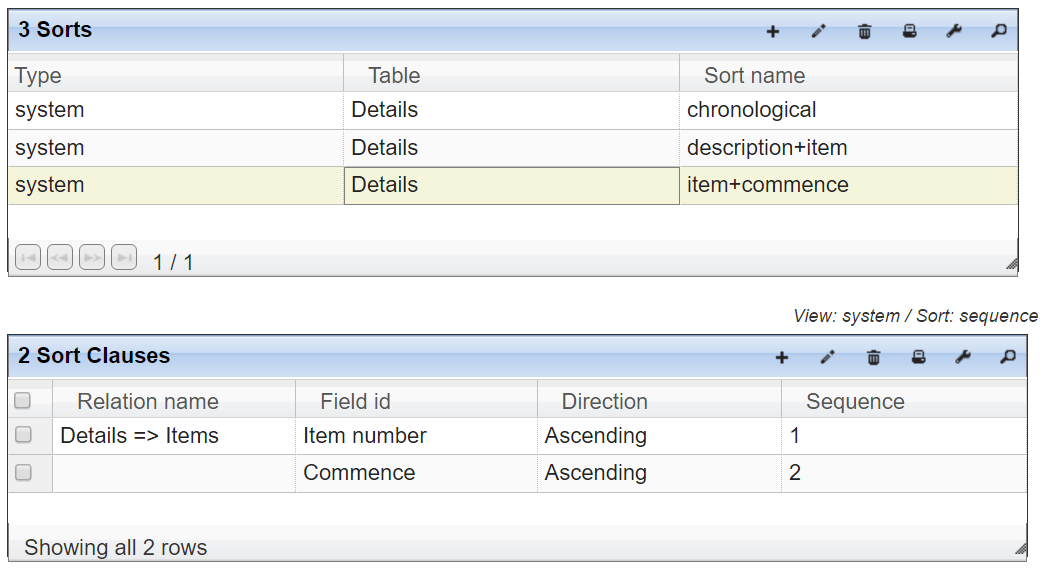The height and width of the screenshot is (570, 1047).
Task: Click empty relation cell in Commence row
Action: tap(174, 473)
